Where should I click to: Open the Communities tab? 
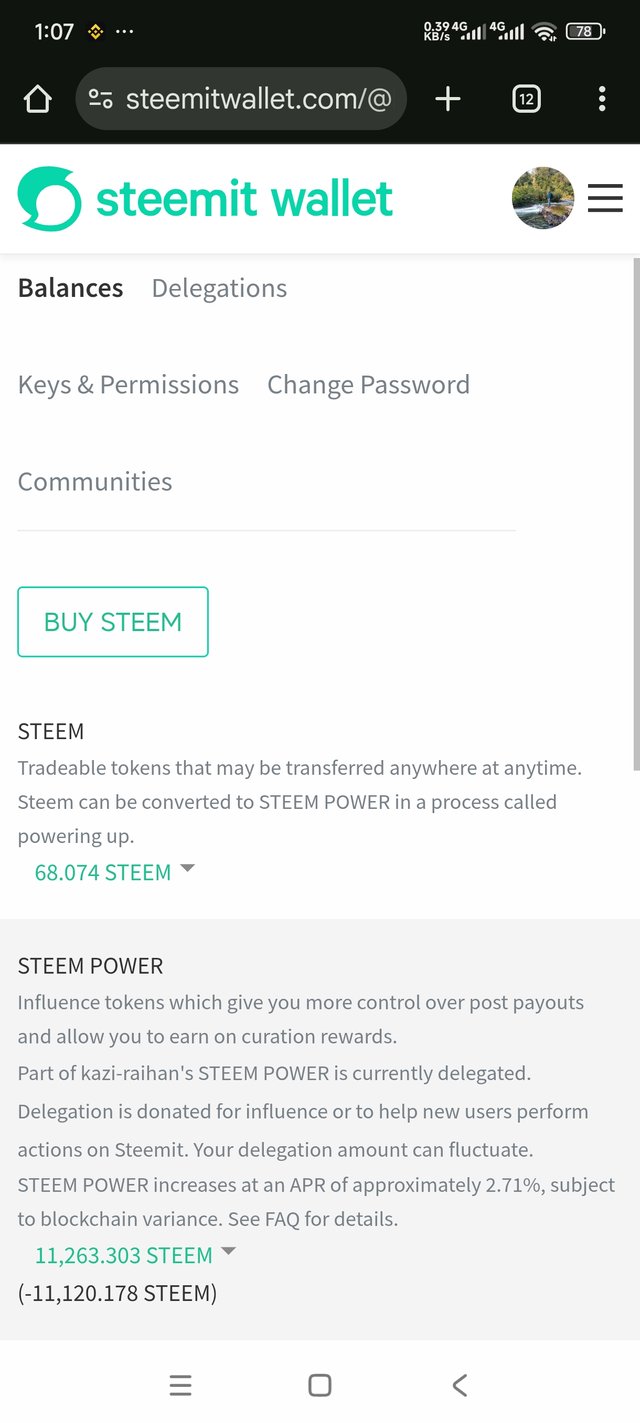(95, 482)
